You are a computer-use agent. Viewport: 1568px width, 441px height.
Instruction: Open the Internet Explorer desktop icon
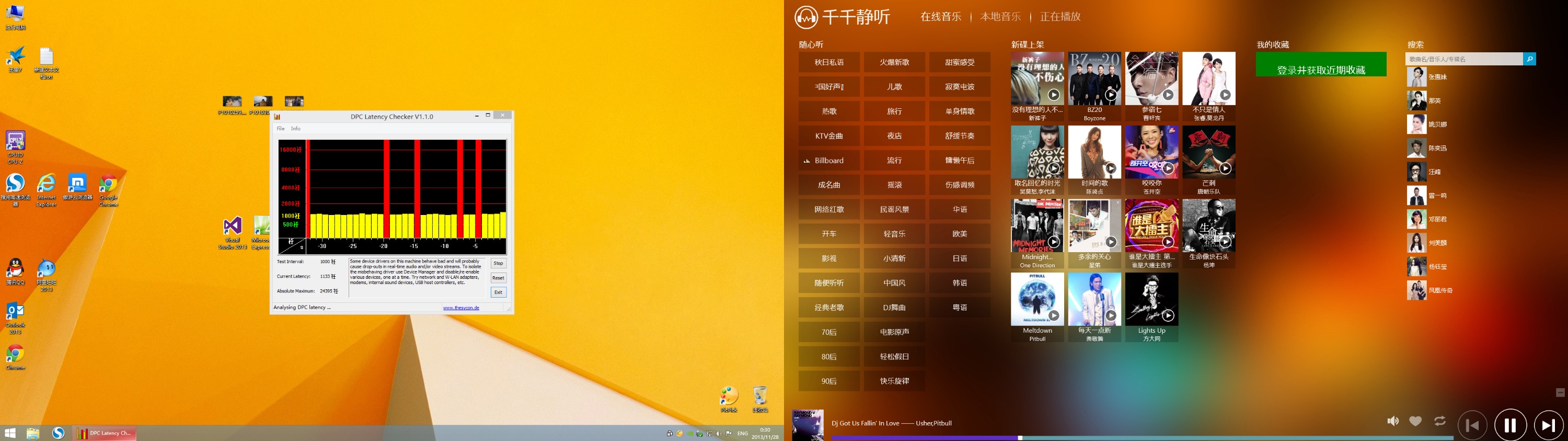[x=47, y=190]
